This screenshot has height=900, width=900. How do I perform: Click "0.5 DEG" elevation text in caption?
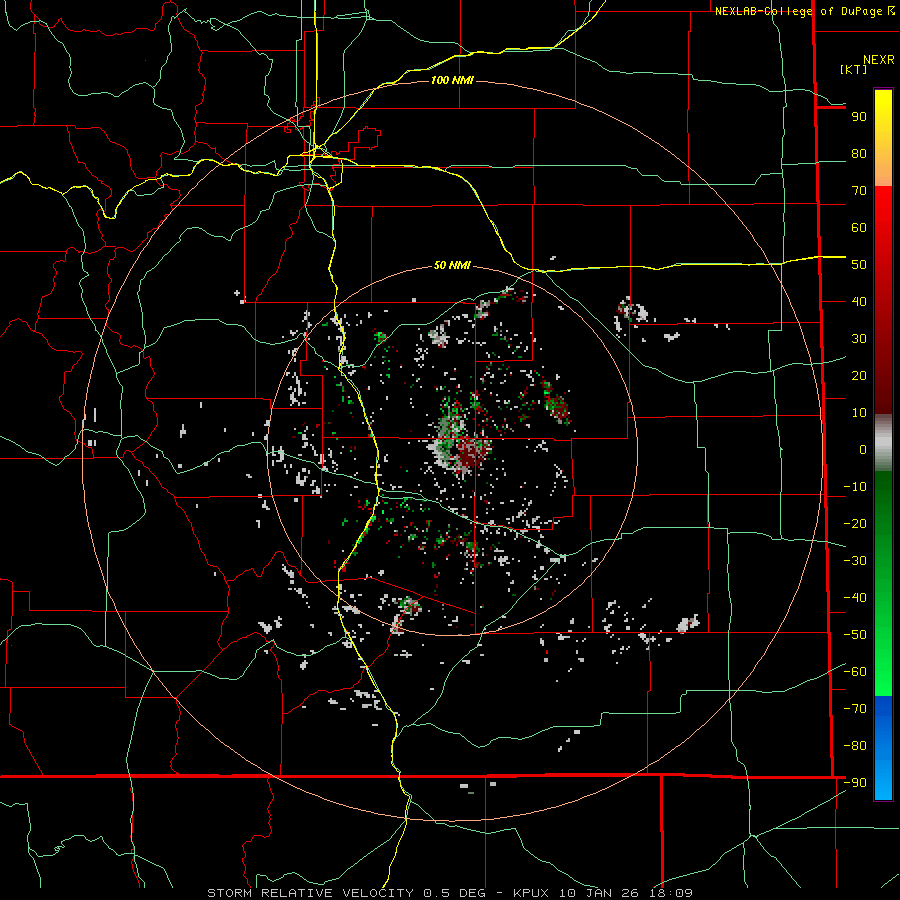point(455,893)
